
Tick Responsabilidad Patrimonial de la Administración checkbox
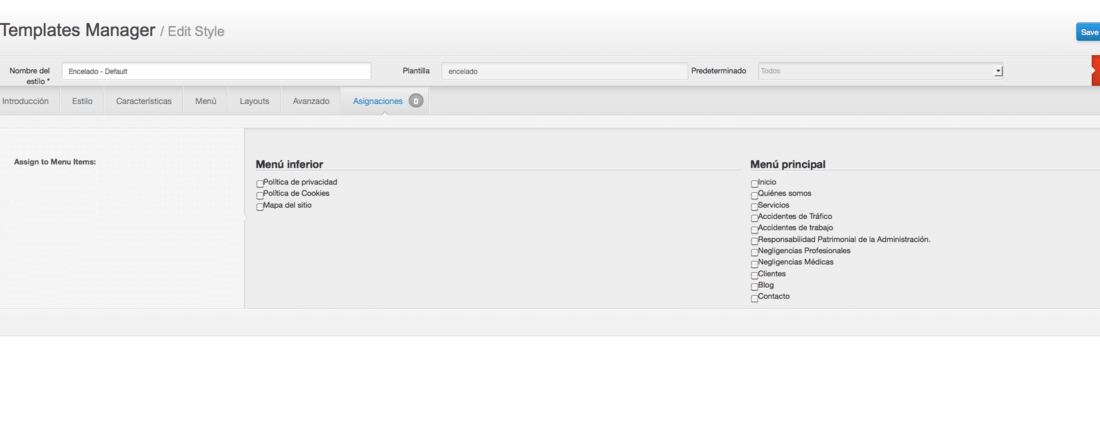coord(755,241)
